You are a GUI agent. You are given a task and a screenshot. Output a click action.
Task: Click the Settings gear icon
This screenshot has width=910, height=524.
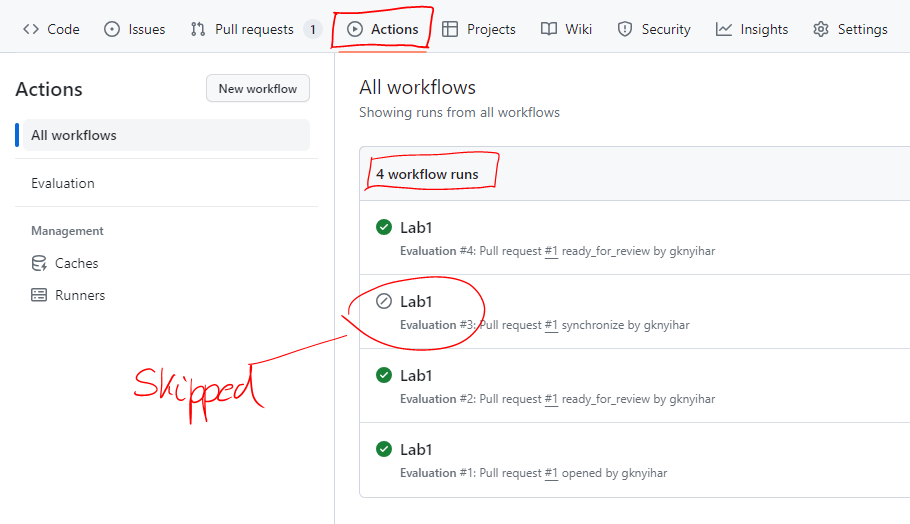(821, 29)
